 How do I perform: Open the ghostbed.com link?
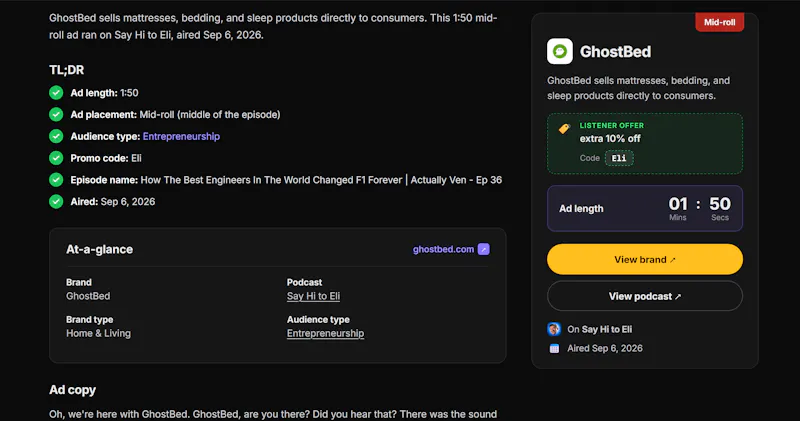443,249
